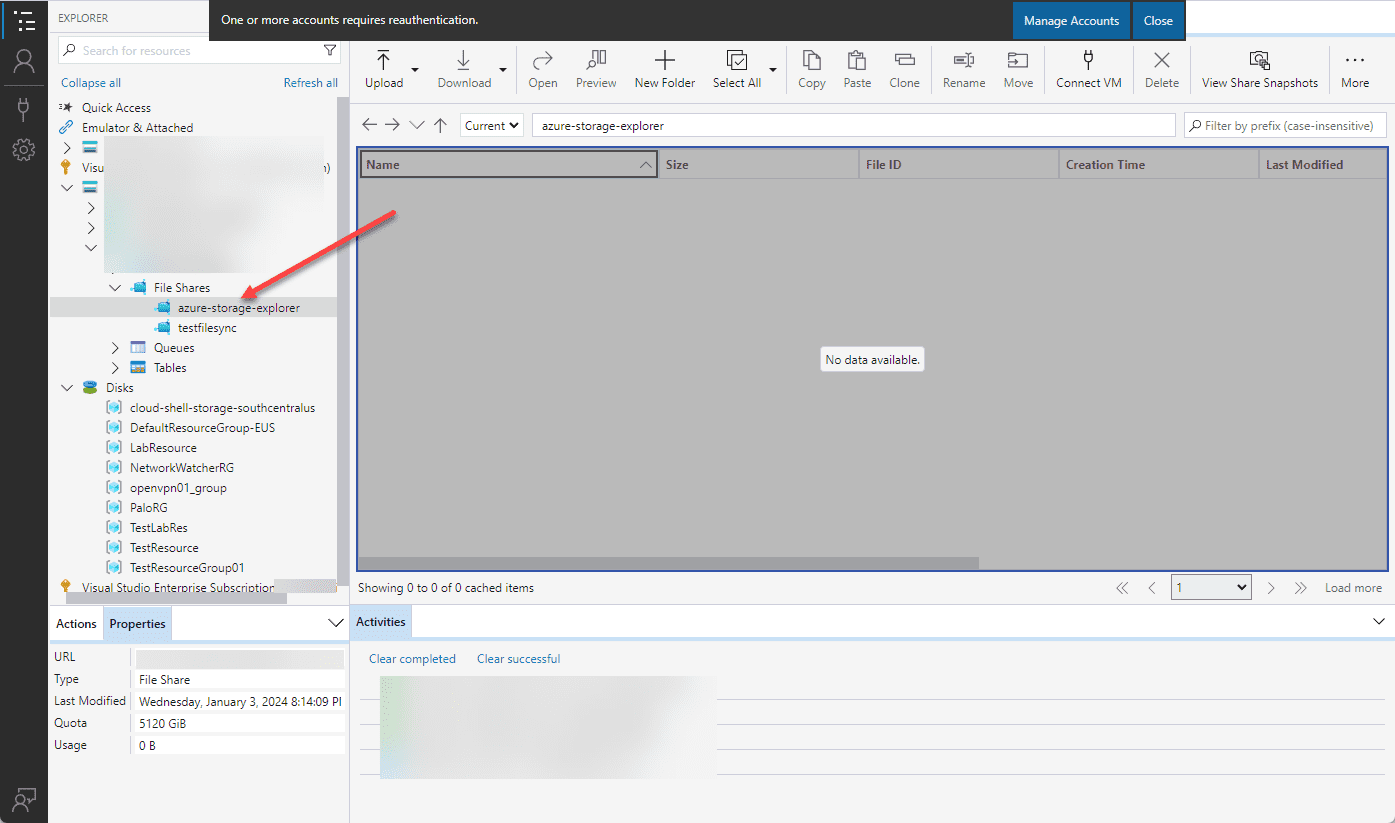Sort by the Creation Time column header
This screenshot has width=1395, height=823.
pyautogui.click(x=1158, y=165)
